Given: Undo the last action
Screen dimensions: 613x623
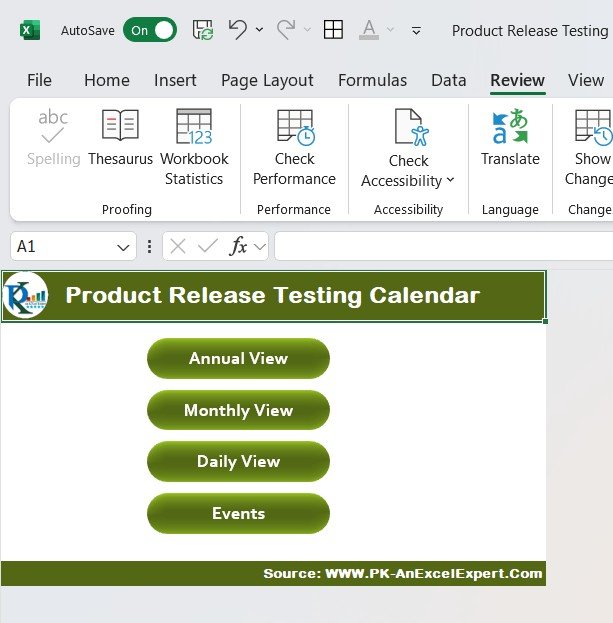Looking at the screenshot, I should [x=238, y=30].
